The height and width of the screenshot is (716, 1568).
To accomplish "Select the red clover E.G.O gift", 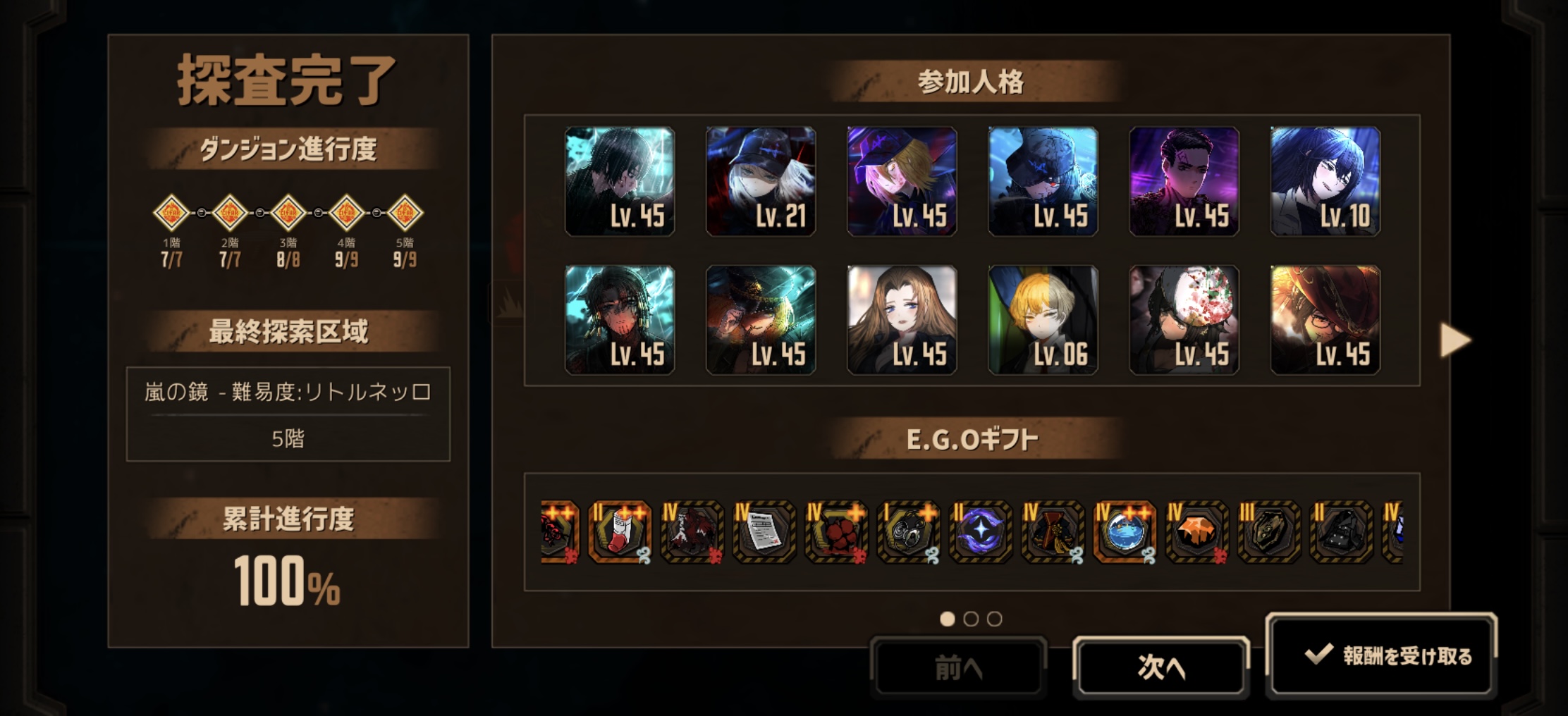I will point(836,532).
